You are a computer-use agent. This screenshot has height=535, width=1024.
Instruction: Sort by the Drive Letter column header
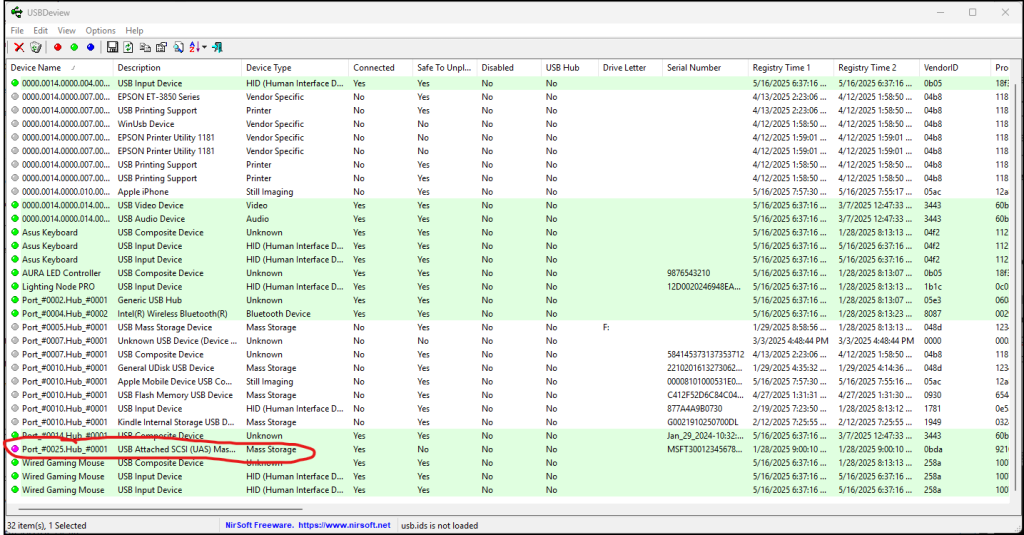631,68
